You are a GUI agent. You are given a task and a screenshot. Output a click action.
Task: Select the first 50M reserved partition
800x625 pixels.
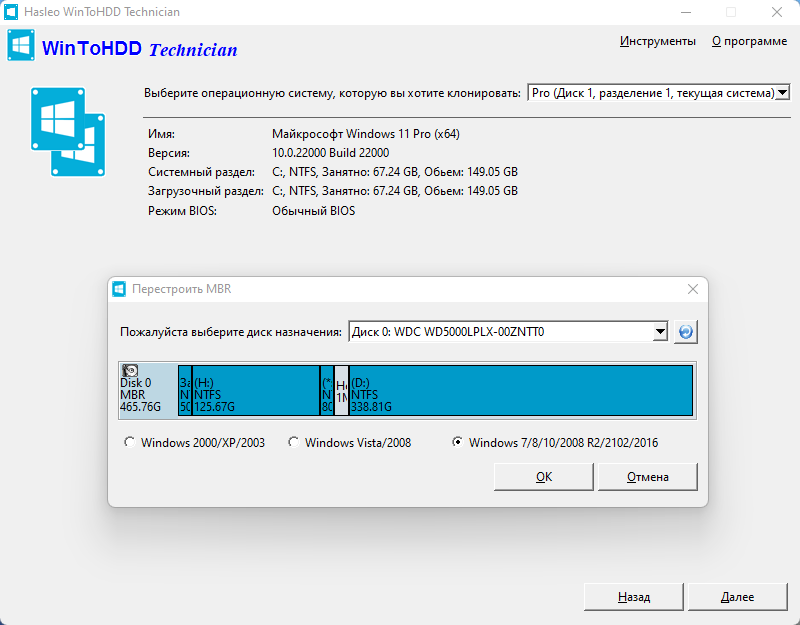point(185,390)
